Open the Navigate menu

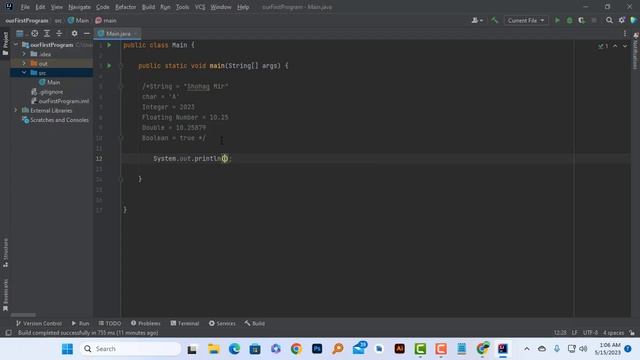click(79, 7)
